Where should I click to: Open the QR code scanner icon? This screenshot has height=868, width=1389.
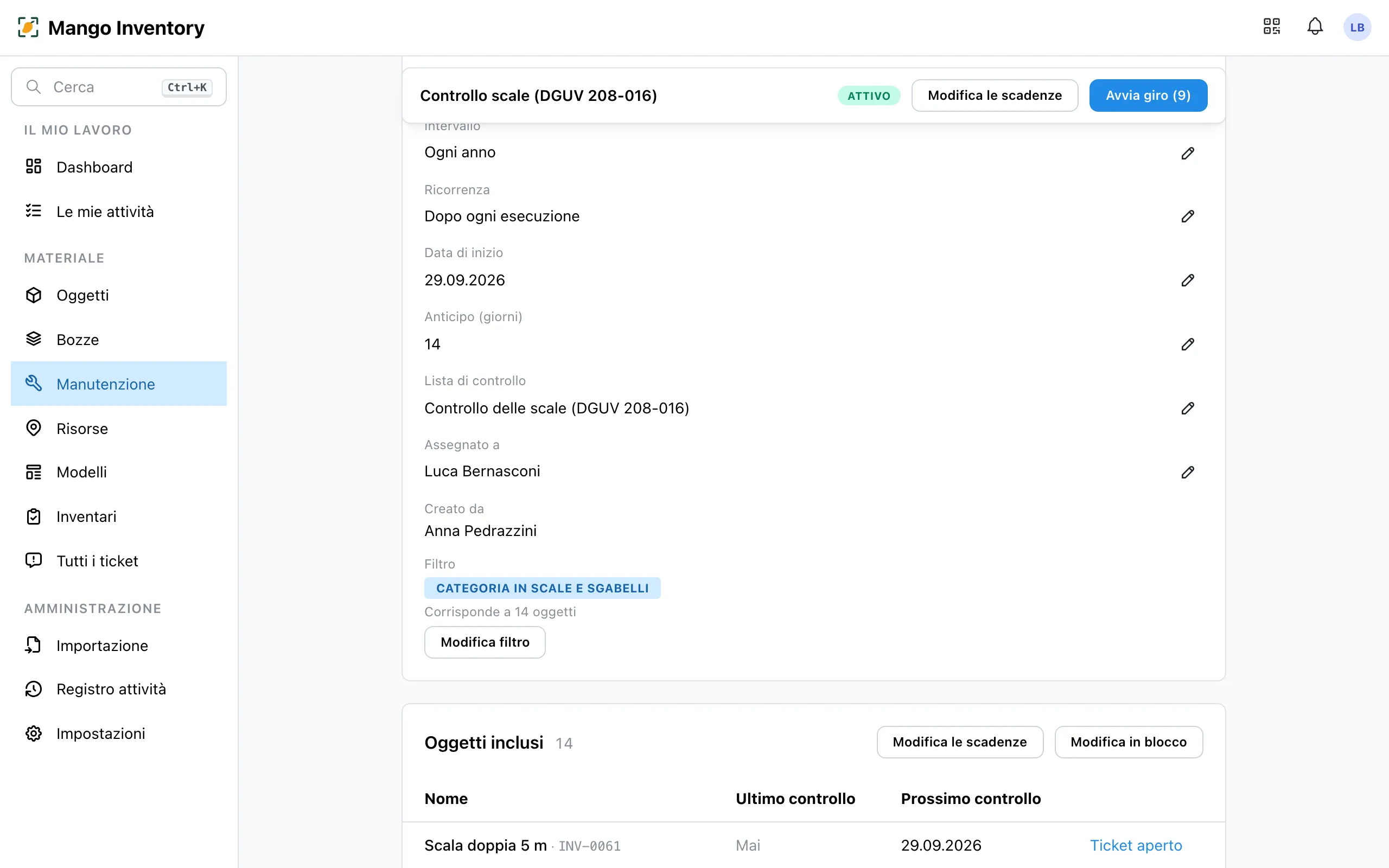coord(1271,27)
